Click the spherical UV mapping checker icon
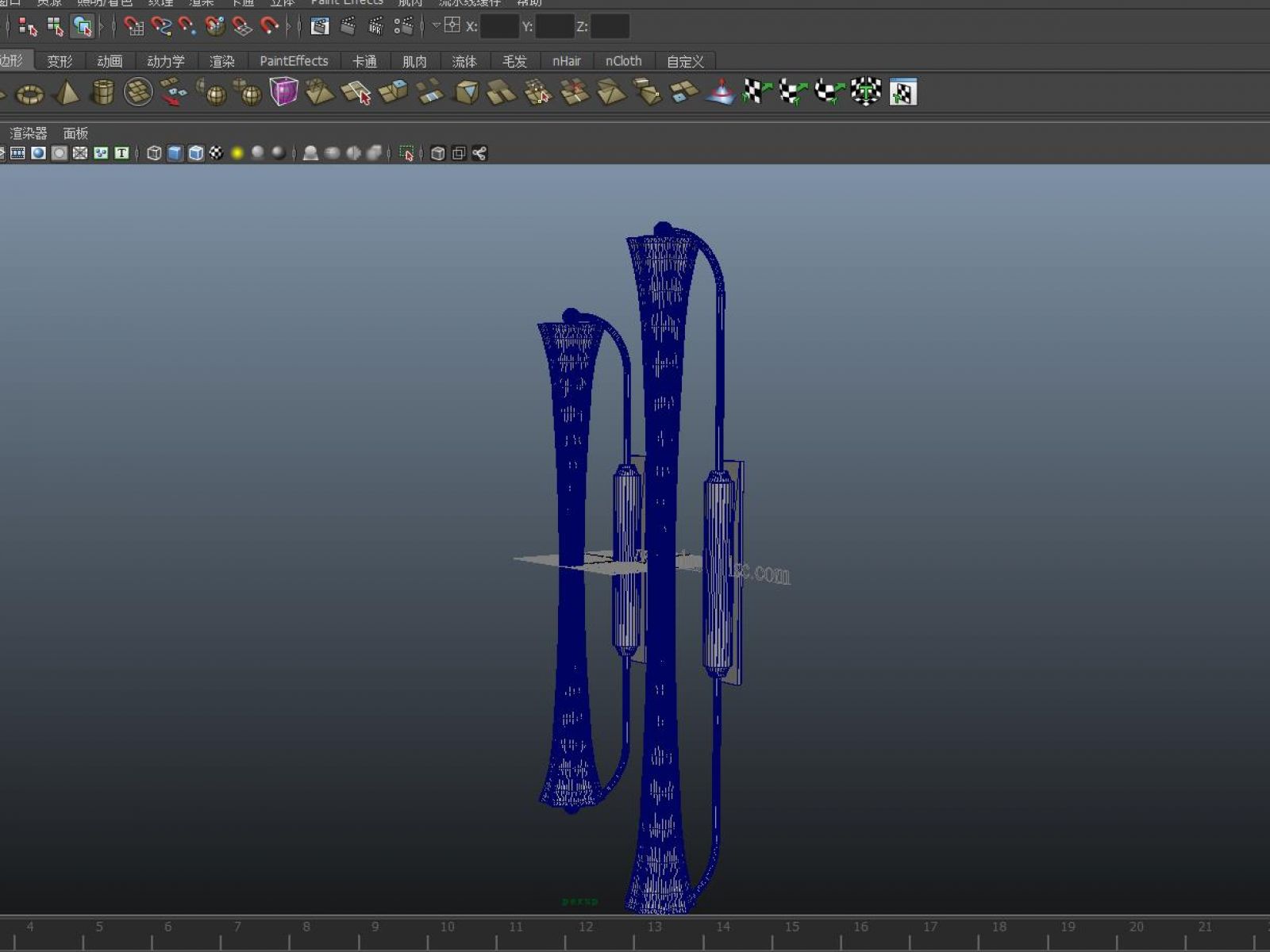 point(829,92)
